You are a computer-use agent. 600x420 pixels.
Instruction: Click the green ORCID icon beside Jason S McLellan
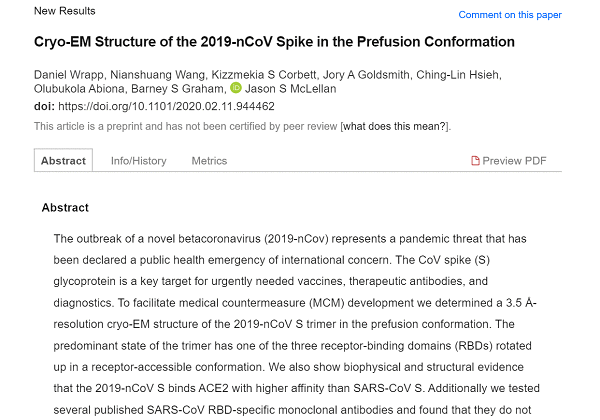236,88
